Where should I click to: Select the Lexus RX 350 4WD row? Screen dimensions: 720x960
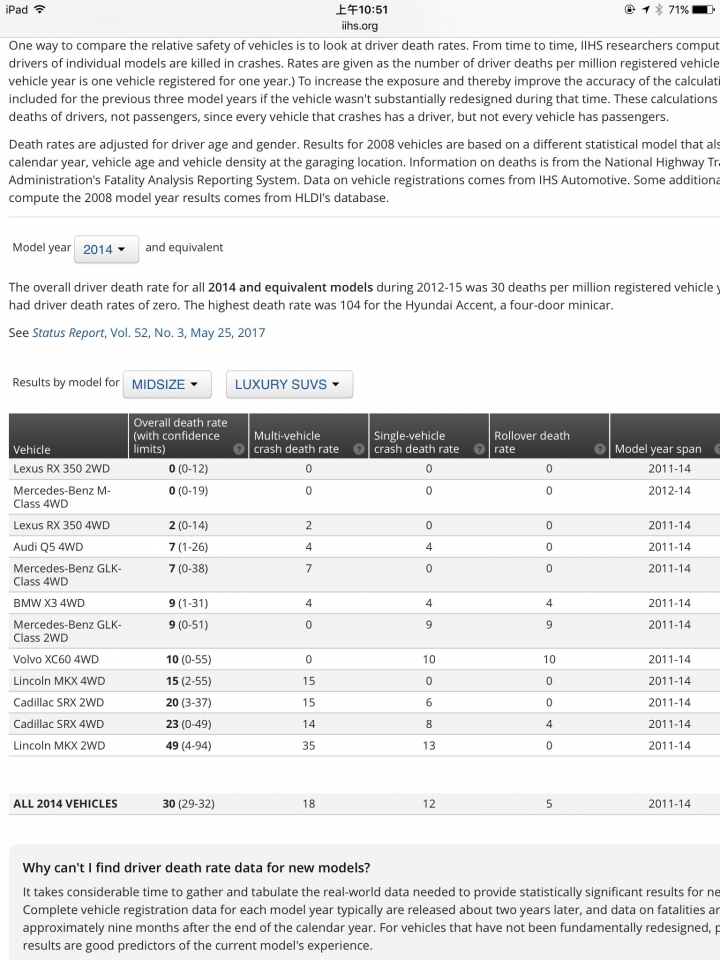click(x=364, y=525)
